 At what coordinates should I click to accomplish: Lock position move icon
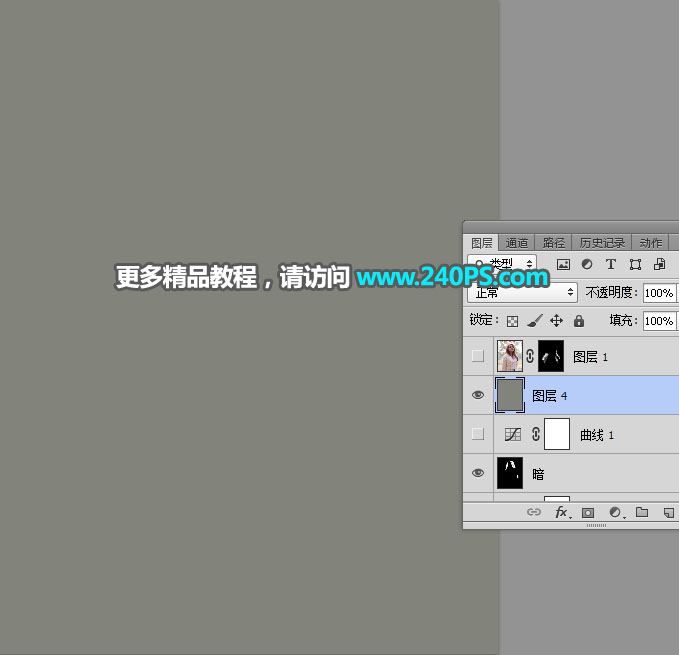[x=556, y=321]
